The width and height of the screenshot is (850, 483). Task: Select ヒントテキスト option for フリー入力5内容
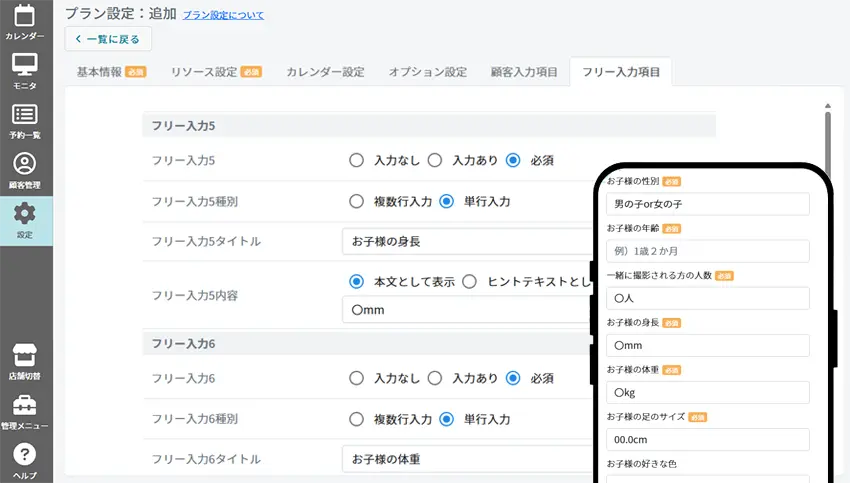tap(469, 282)
